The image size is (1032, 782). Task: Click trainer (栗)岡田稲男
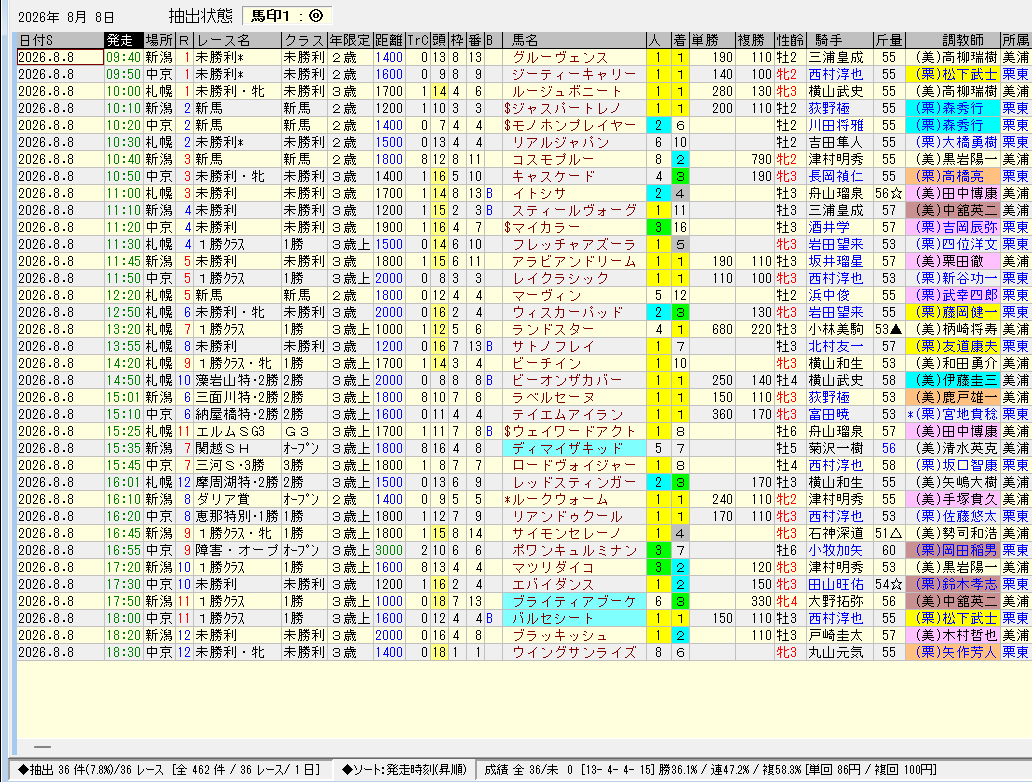(x=952, y=550)
